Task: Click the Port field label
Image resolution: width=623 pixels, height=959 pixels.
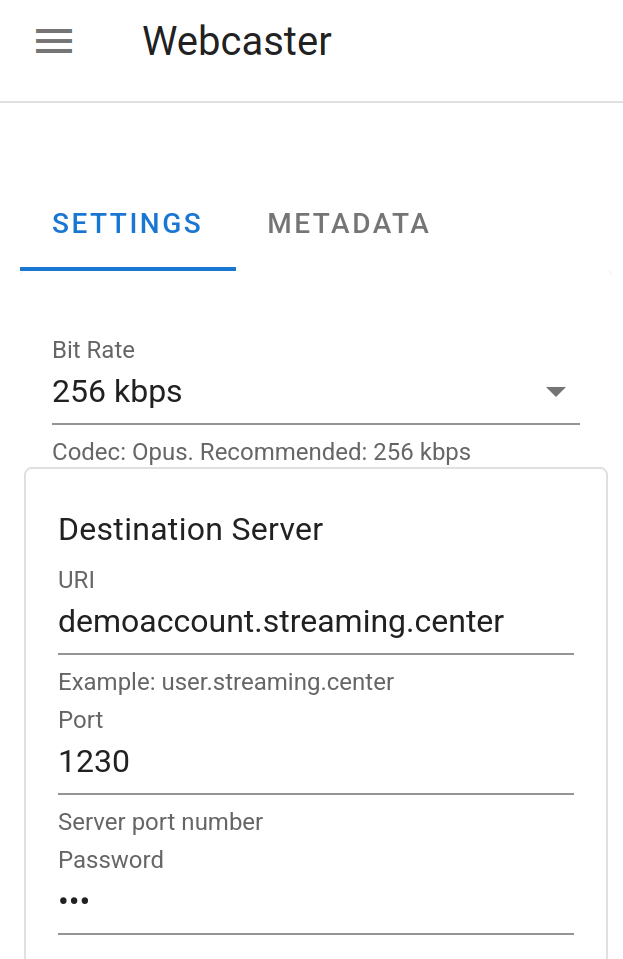Action: coord(81,720)
